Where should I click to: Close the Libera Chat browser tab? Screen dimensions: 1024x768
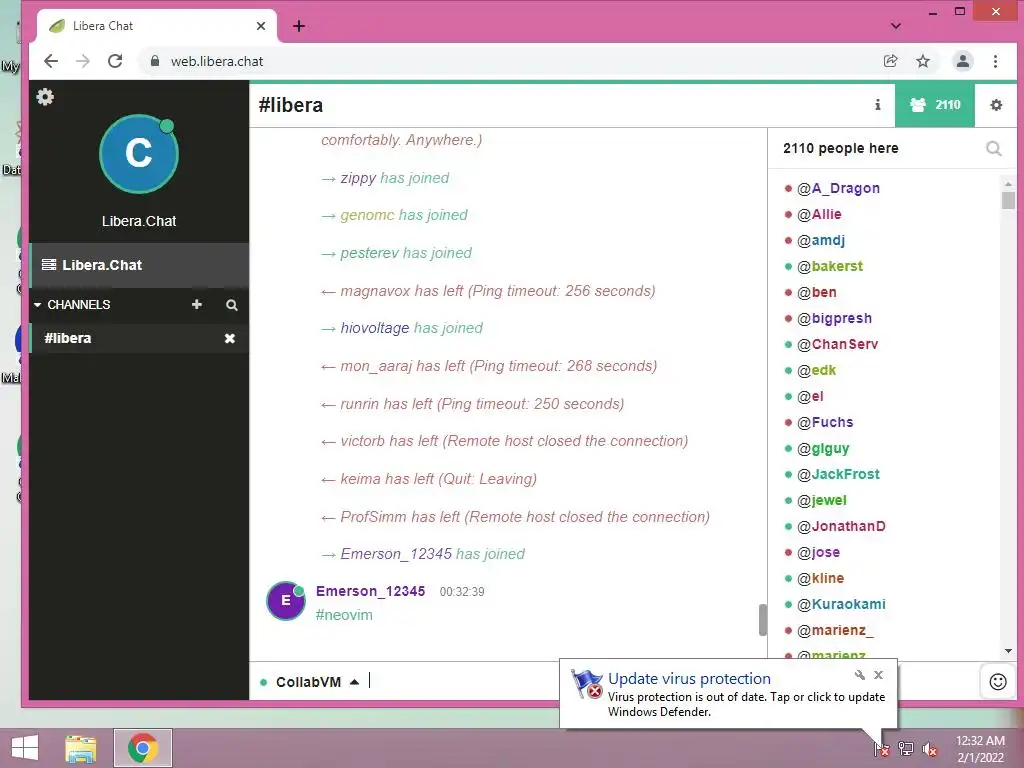(261, 26)
